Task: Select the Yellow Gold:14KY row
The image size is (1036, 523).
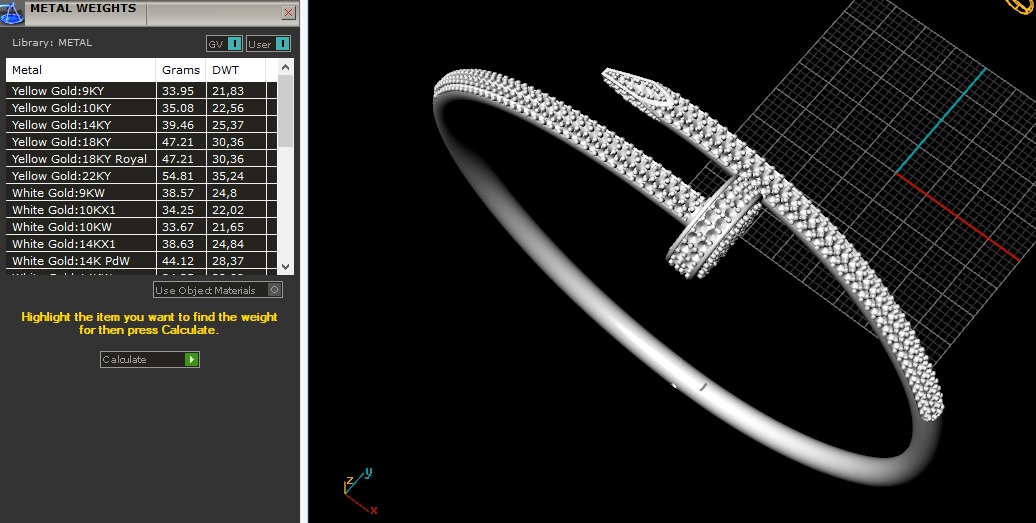Action: pos(141,125)
